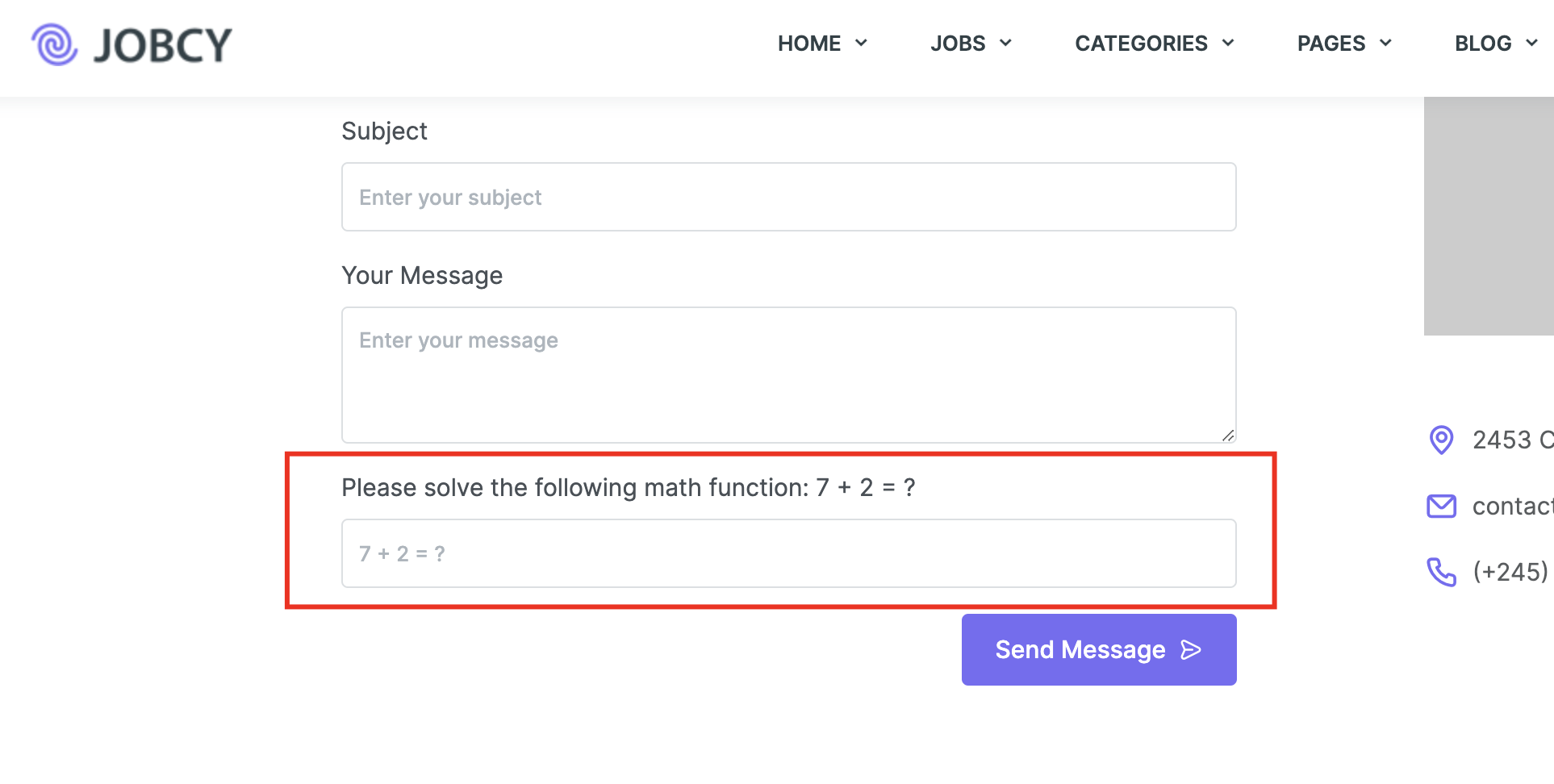Click the Send Message button
Image resolution: width=1554 pixels, height=784 pixels.
pos(1099,649)
